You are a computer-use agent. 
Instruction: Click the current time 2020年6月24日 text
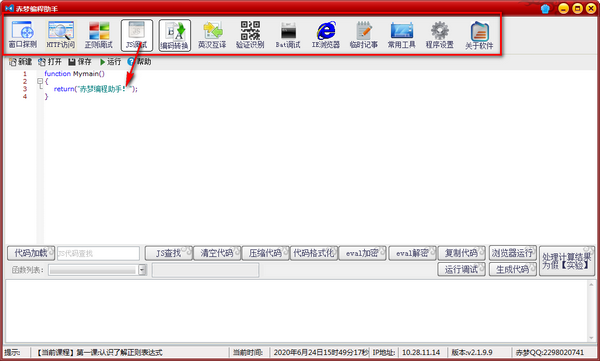click(x=321, y=352)
